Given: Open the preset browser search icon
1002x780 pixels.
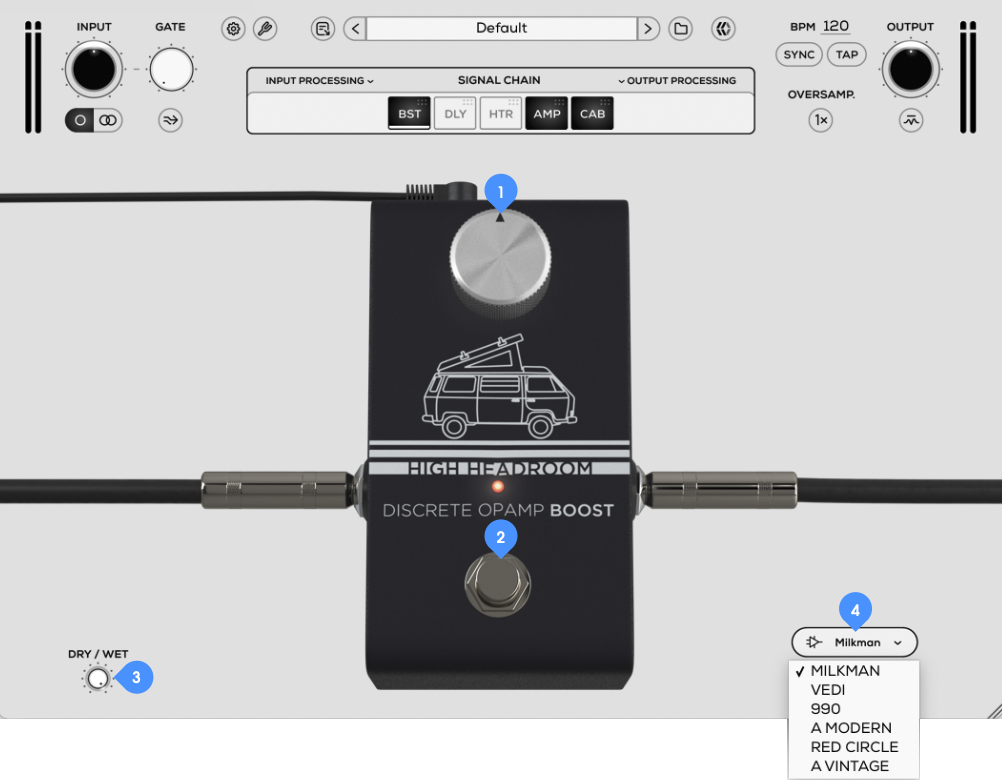Looking at the screenshot, I should pos(322,29).
